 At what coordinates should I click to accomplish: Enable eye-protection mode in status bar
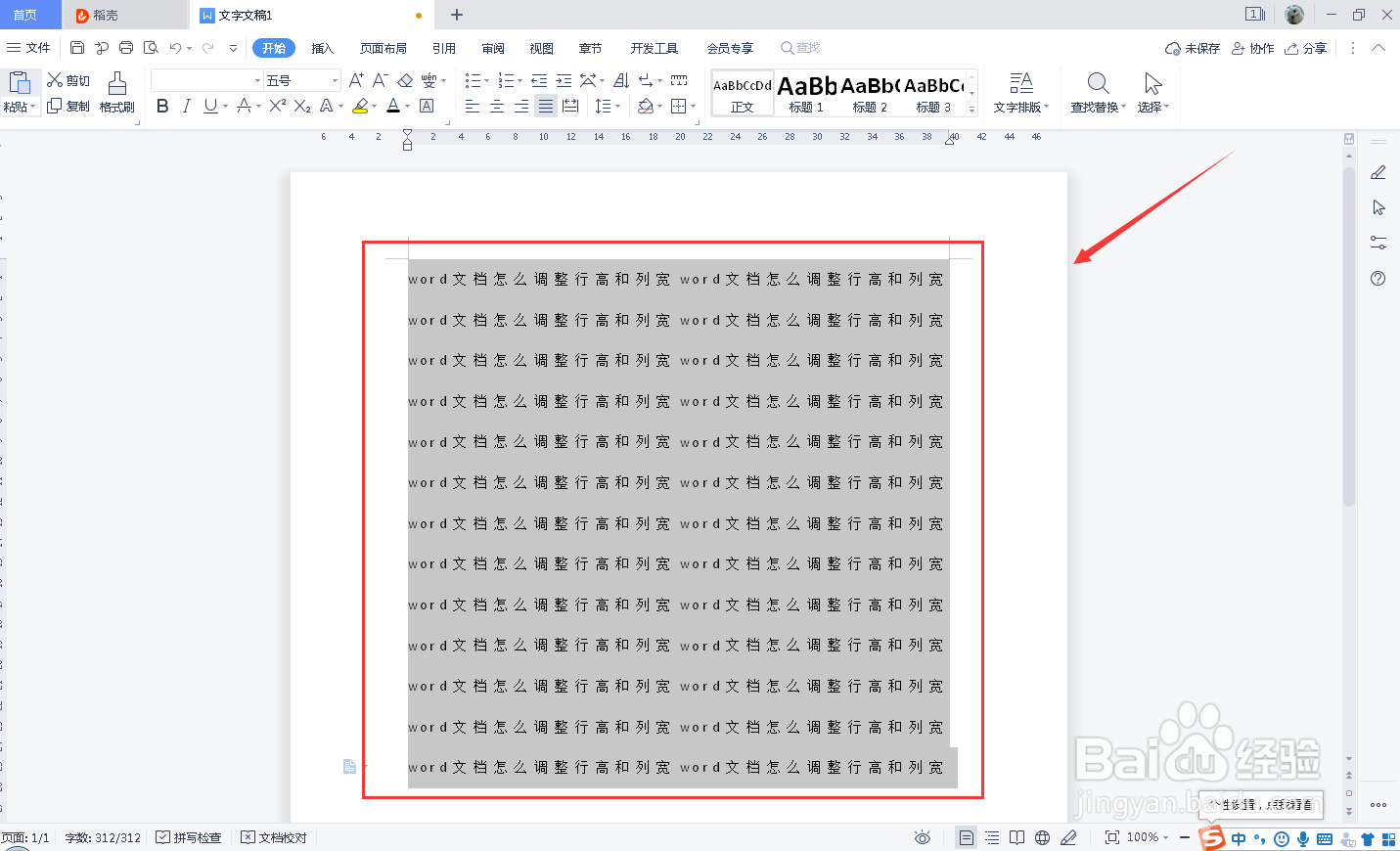tap(923, 836)
